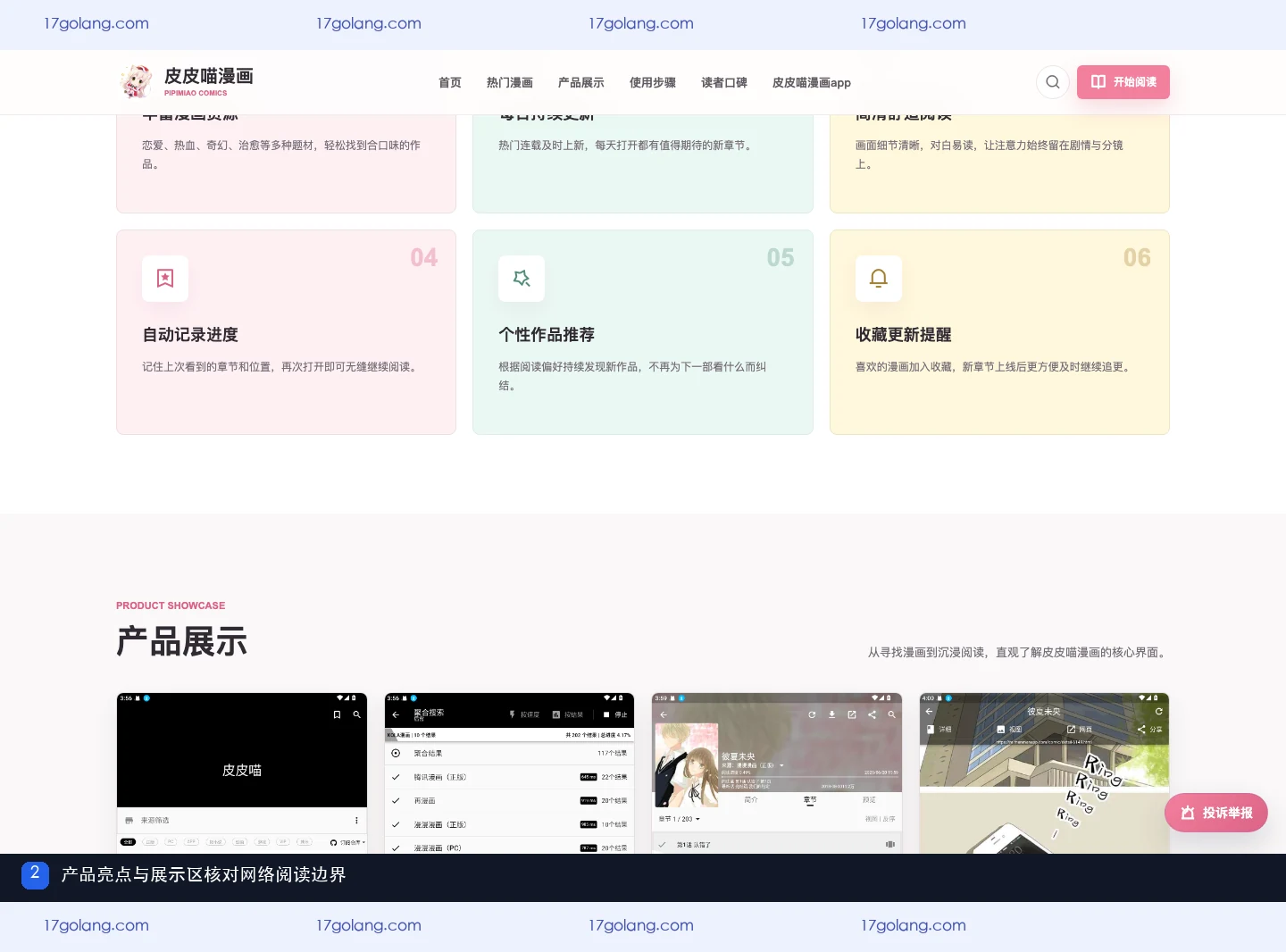Click the 收藏更新提醒 card title
Viewport: 1286px width, 952px height.
(x=904, y=335)
